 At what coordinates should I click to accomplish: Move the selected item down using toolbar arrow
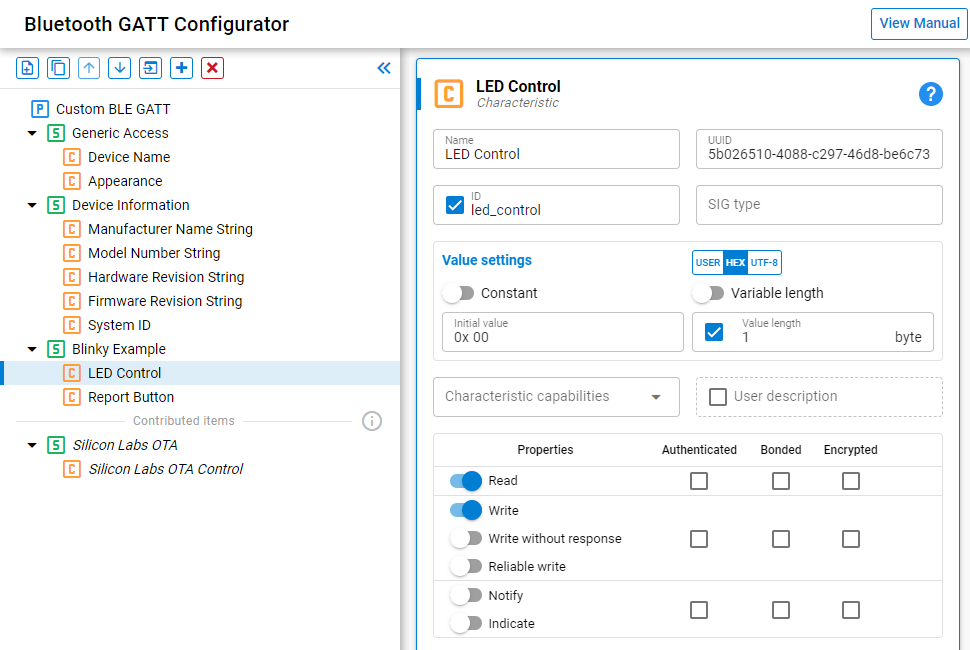point(119,68)
